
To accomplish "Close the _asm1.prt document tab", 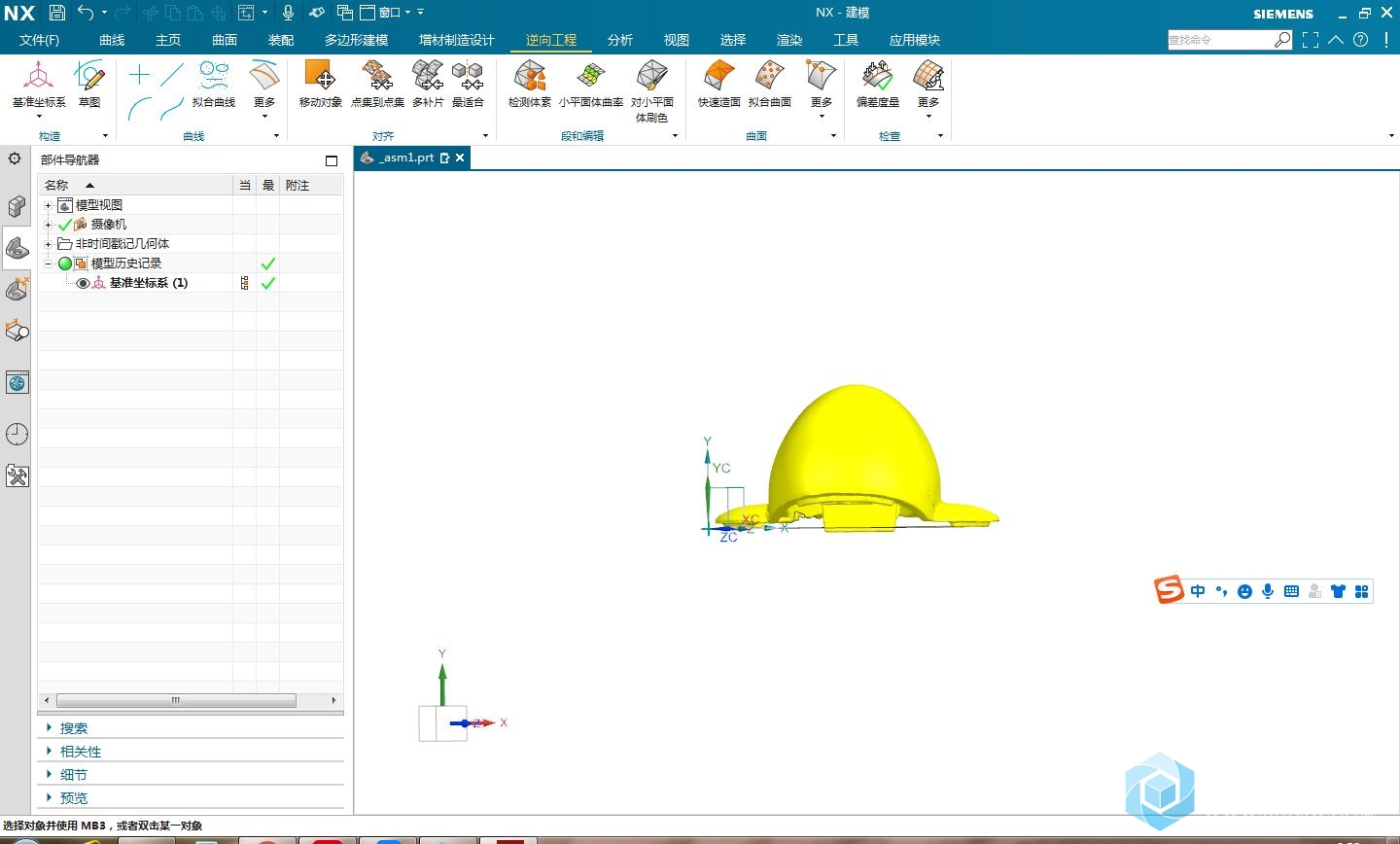I will (x=460, y=158).
